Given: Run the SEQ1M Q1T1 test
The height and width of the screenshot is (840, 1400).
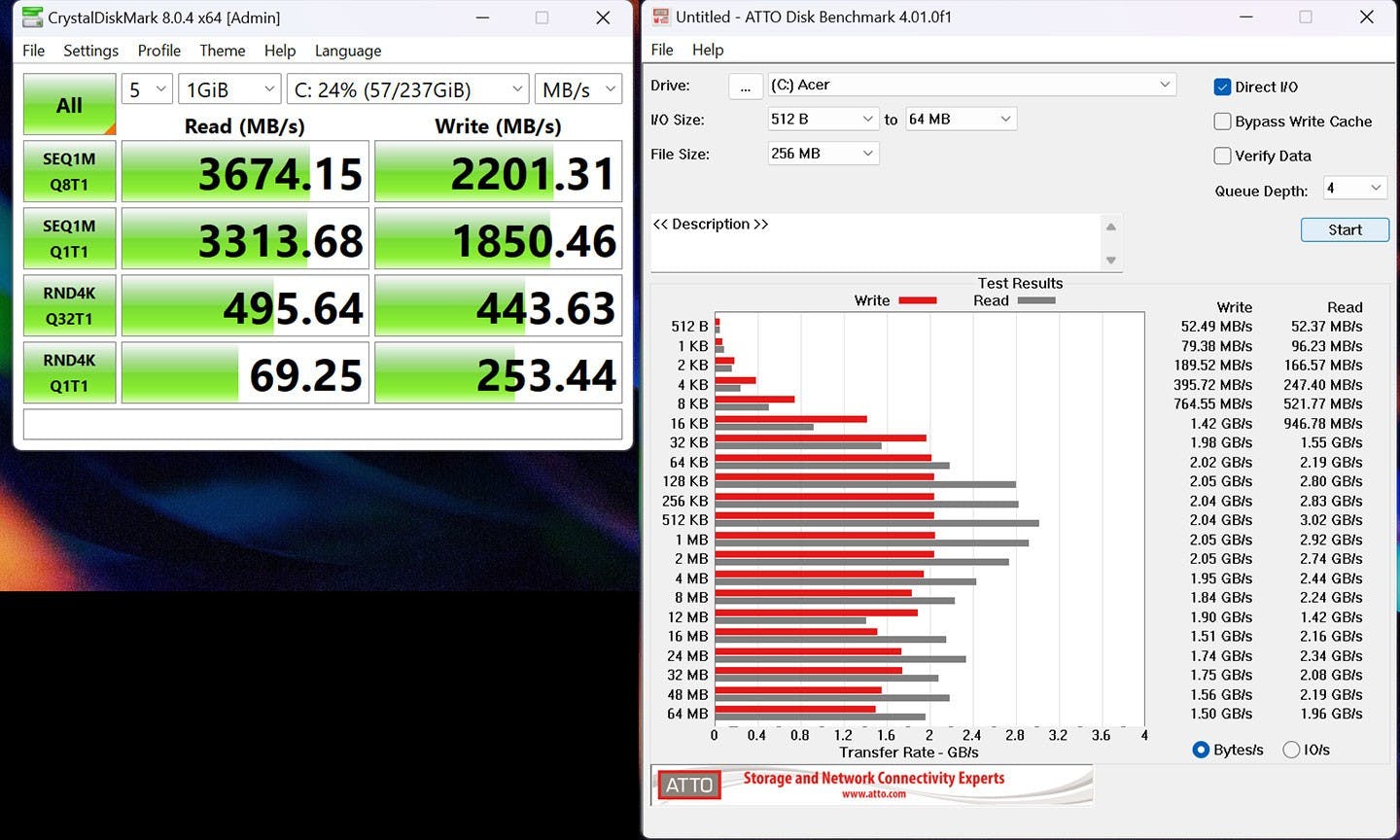Looking at the screenshot, I should click(x=69, y=238).
